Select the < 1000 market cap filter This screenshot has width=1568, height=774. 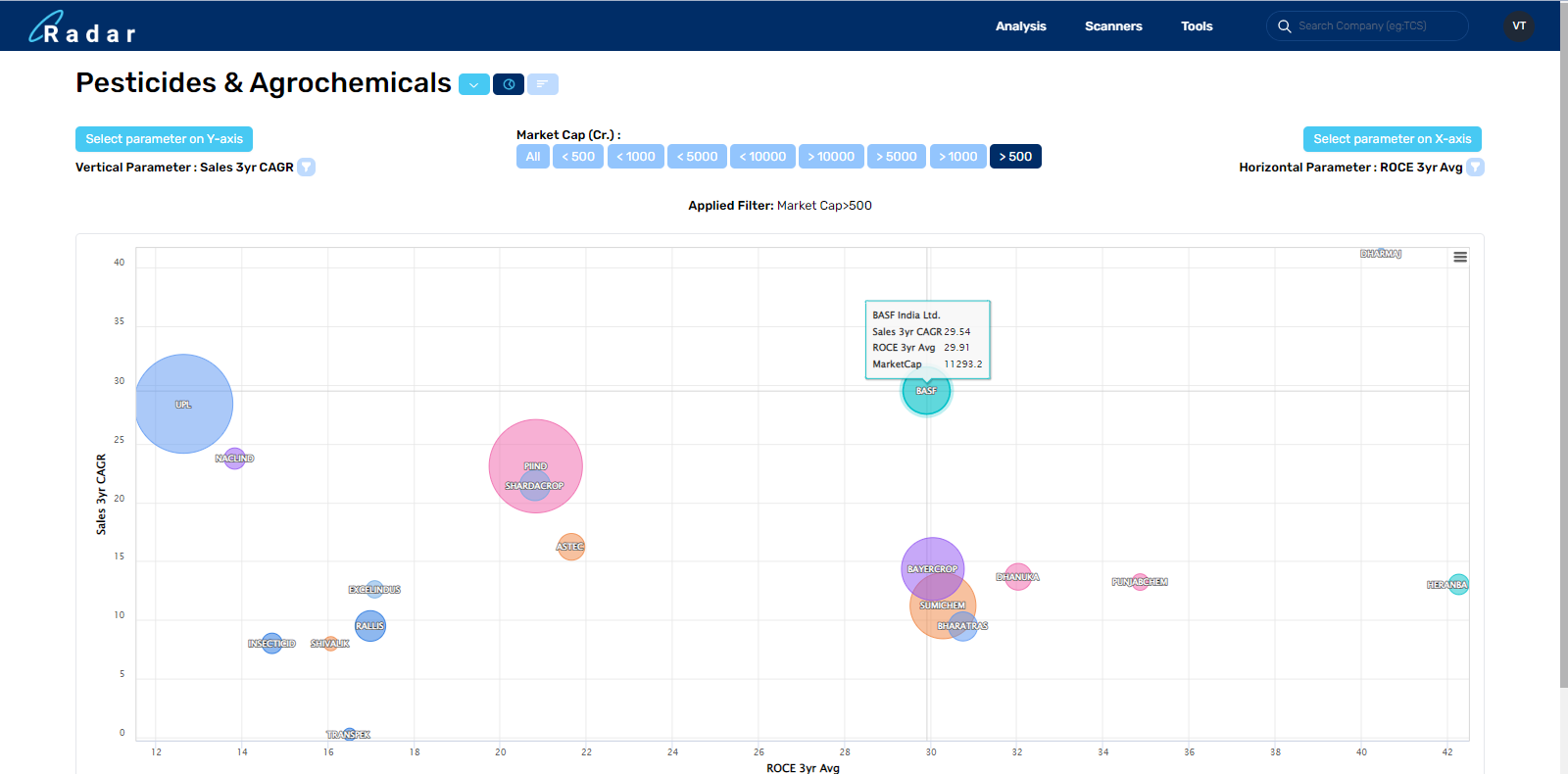(x=636, y=157)
